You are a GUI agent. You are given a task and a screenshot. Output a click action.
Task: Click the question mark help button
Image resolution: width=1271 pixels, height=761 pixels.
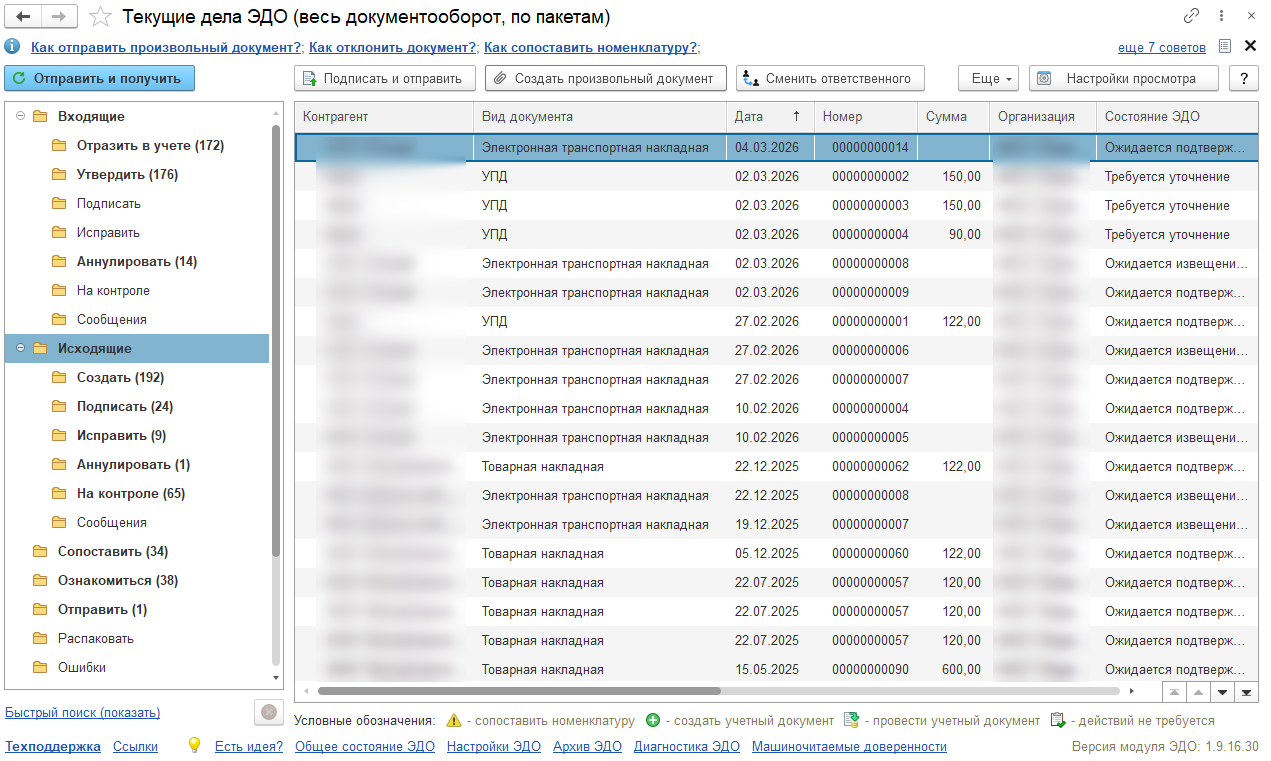(x=1243, y=78)
